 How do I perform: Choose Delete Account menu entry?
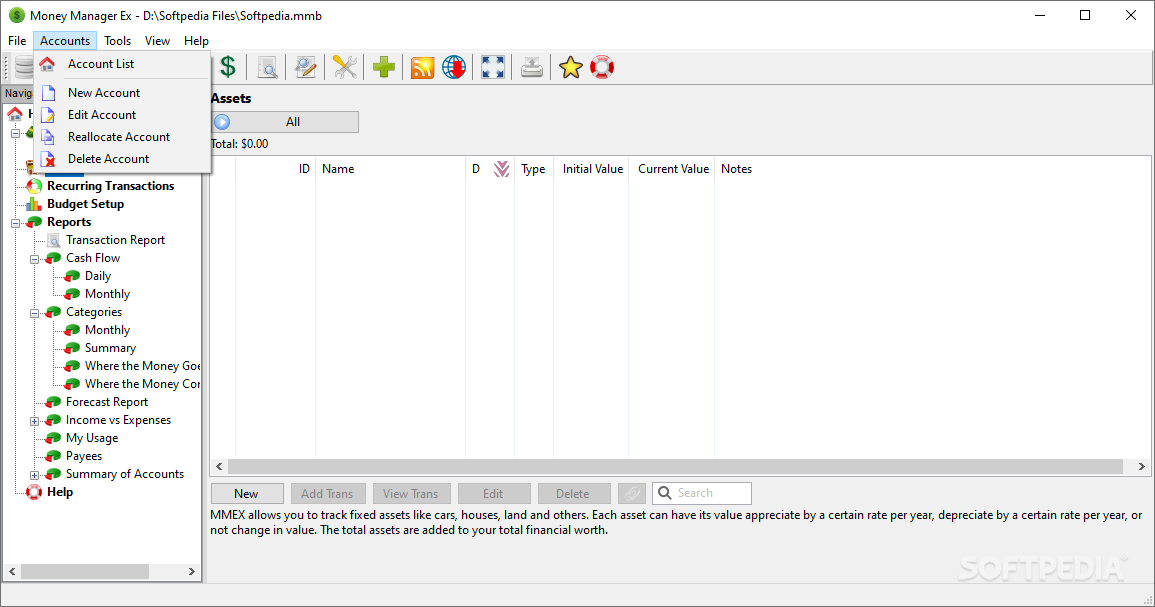coord(122,159)
